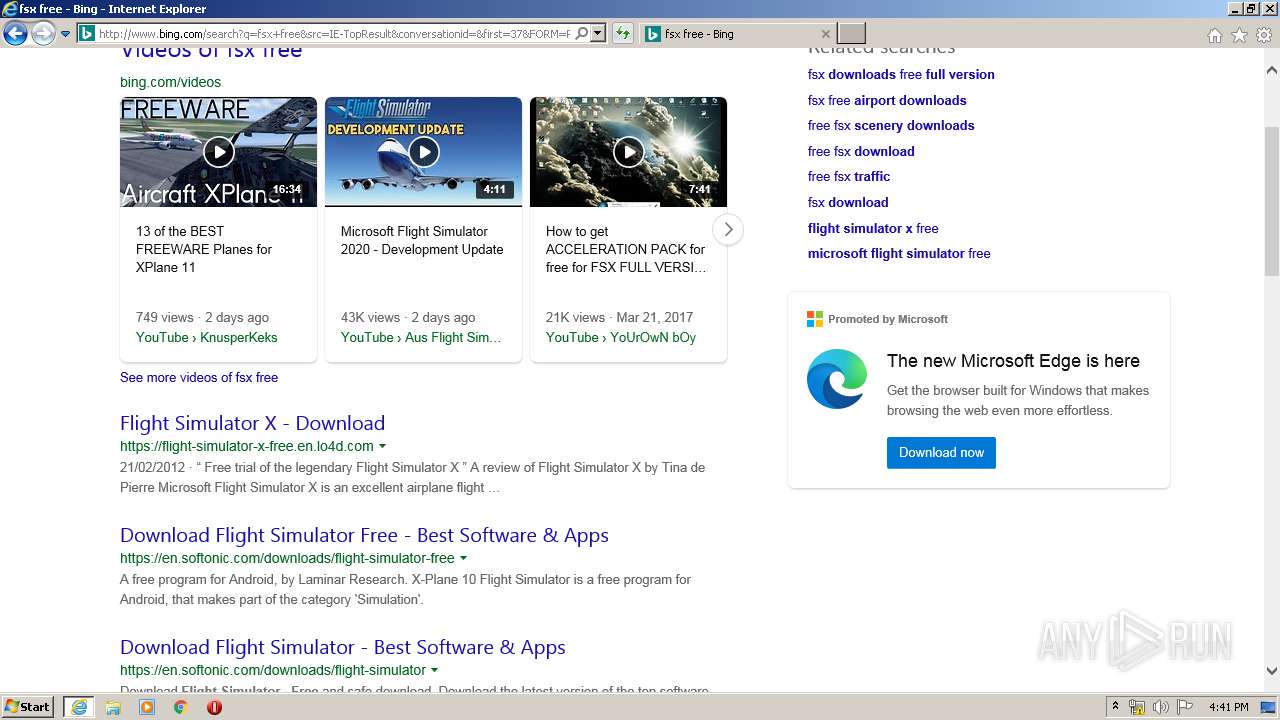The height and width of the screenshot is (720, 1280).
Task: Click Internet Explorer taskbar icon
Action: point(79,707)
